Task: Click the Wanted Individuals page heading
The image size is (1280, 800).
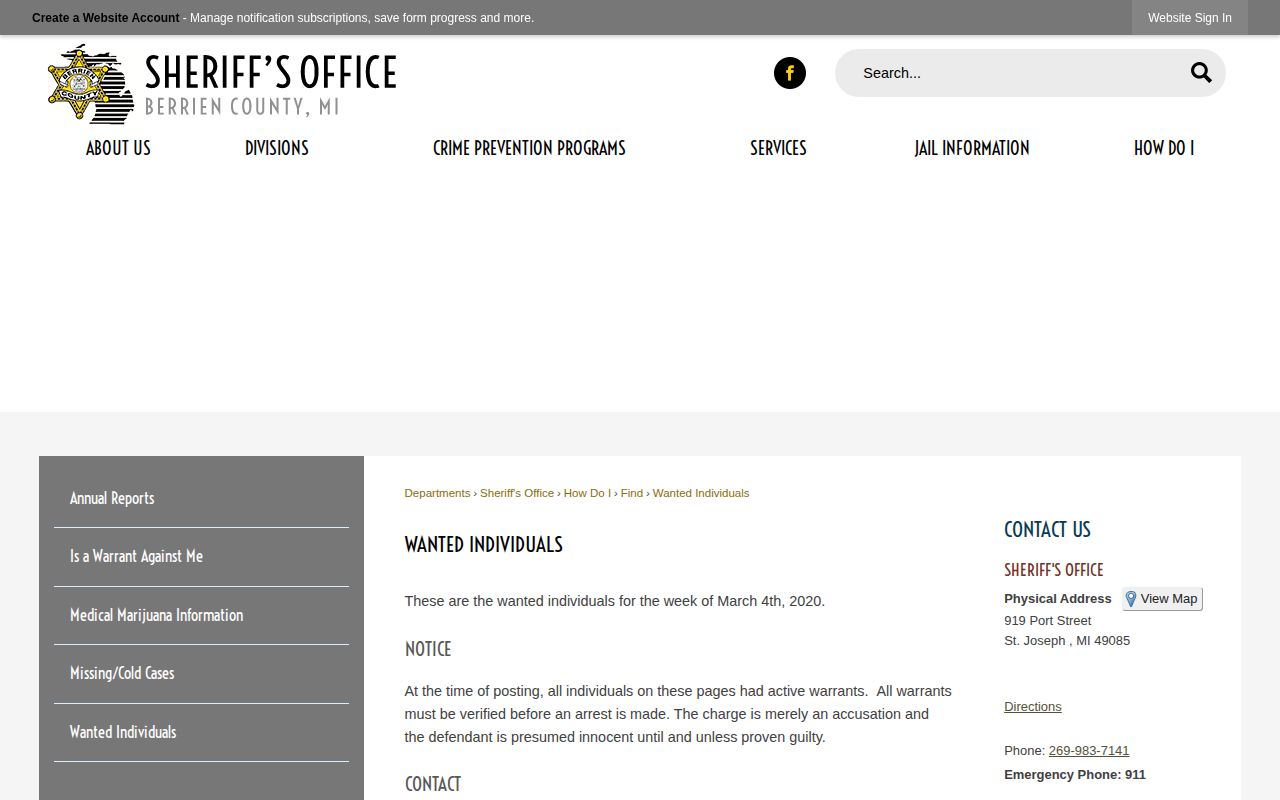Action: tap(484, 545)
